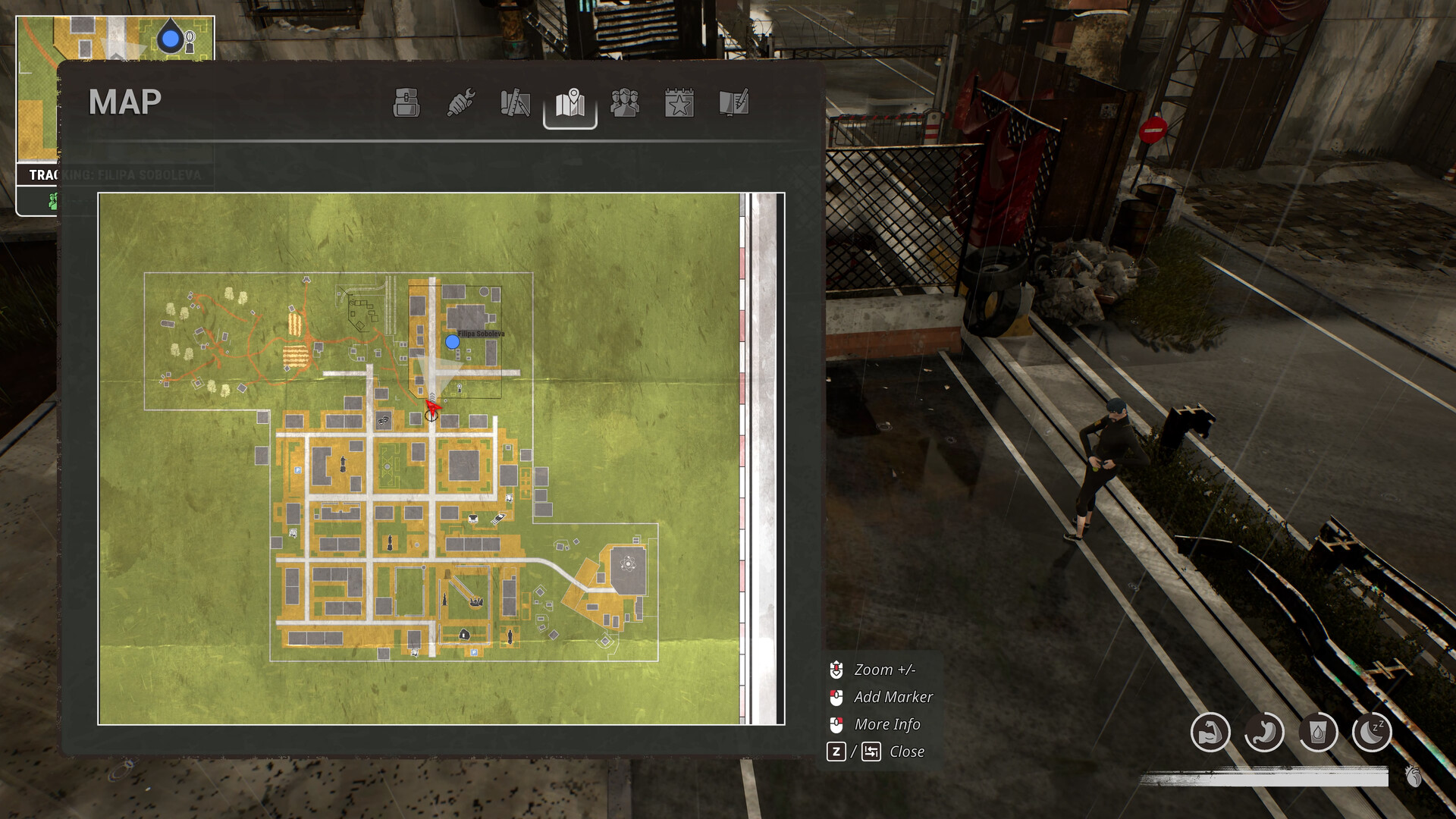Image resolution: width=1456 pixels, height=819 pixels.
Task: Open the community people tab
Action: click(x=625, y=103)
